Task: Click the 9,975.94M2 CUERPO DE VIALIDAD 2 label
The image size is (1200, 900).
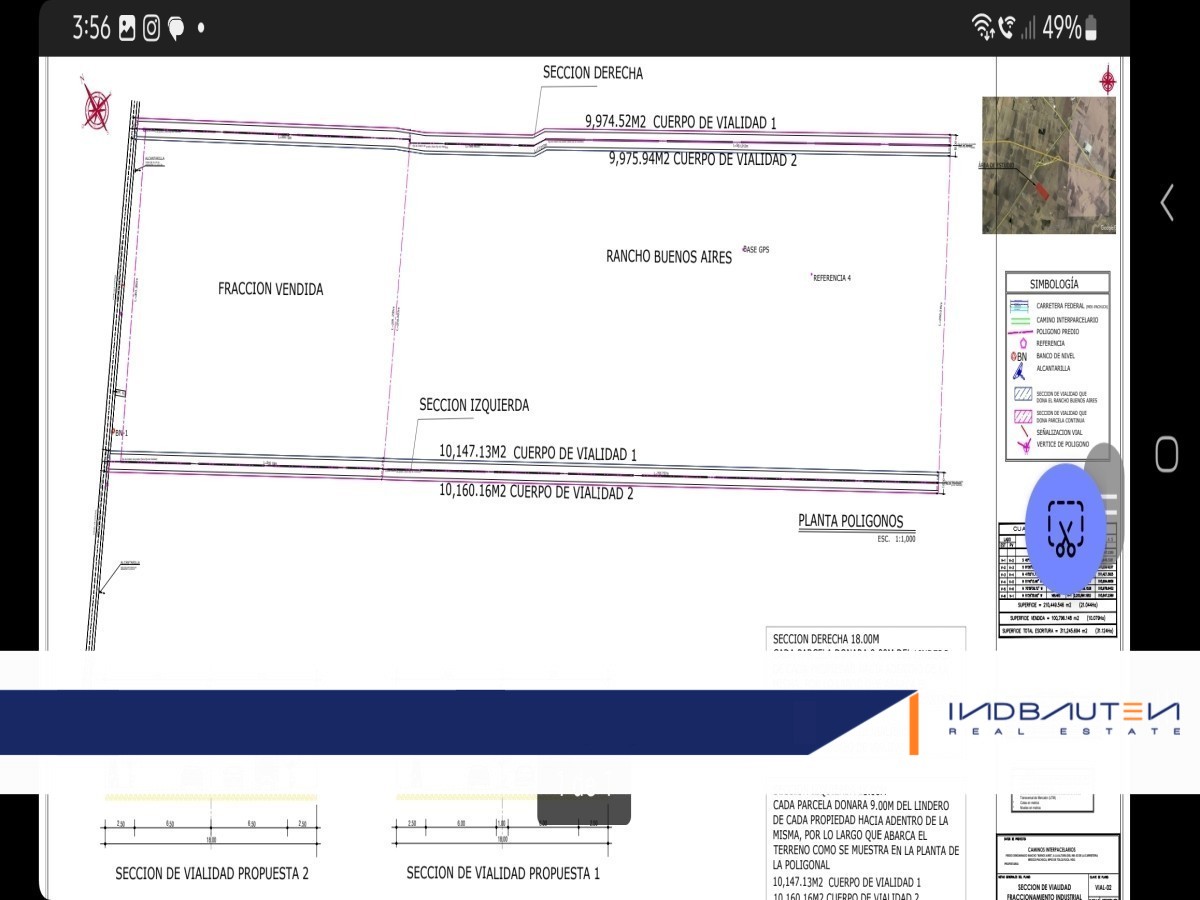Action: (x=703, y=158)
